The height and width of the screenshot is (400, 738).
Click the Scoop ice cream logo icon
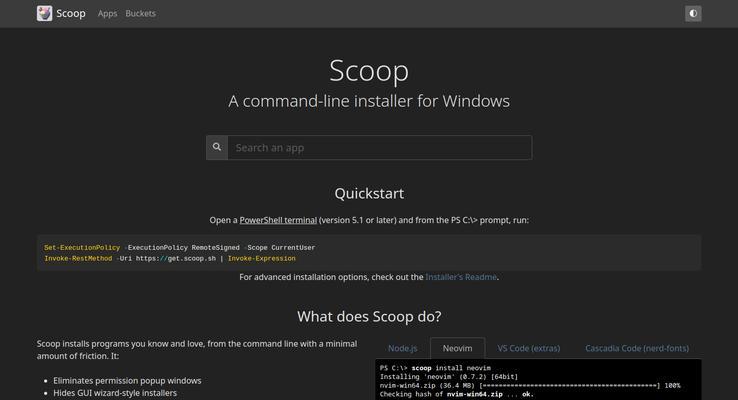[44, 13]
